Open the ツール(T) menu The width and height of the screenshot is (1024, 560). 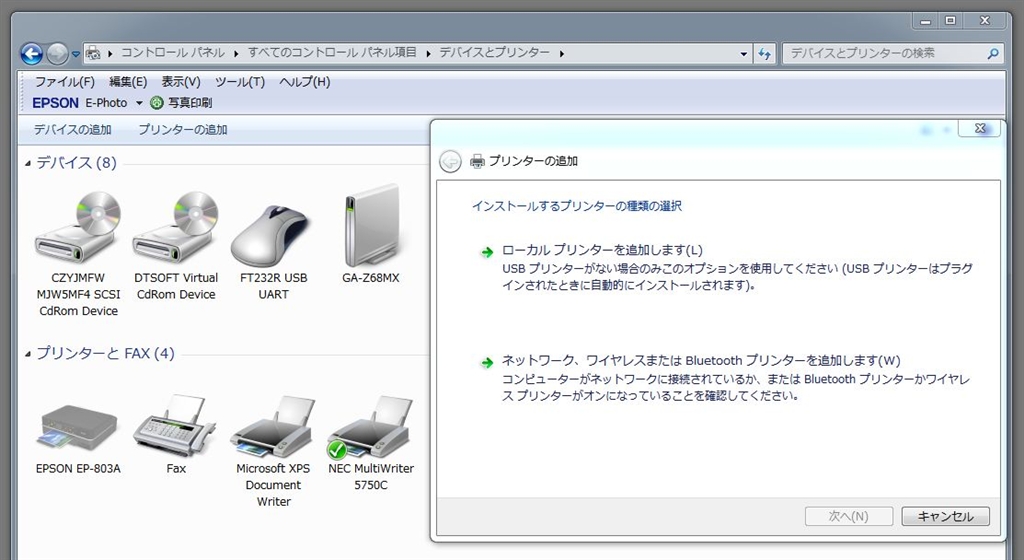[x=240, y=82]
